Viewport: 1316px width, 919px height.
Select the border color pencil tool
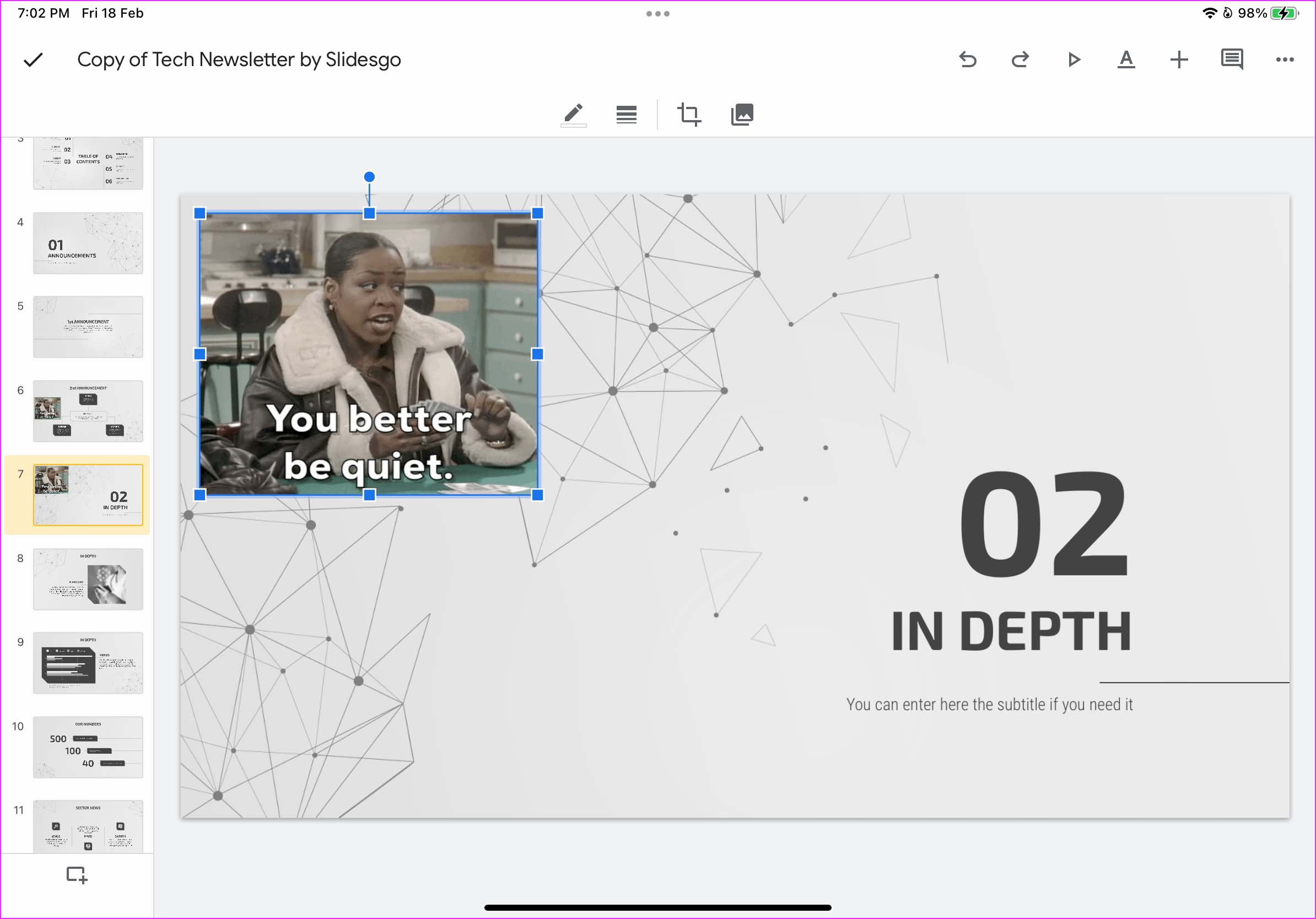(573, 115)
